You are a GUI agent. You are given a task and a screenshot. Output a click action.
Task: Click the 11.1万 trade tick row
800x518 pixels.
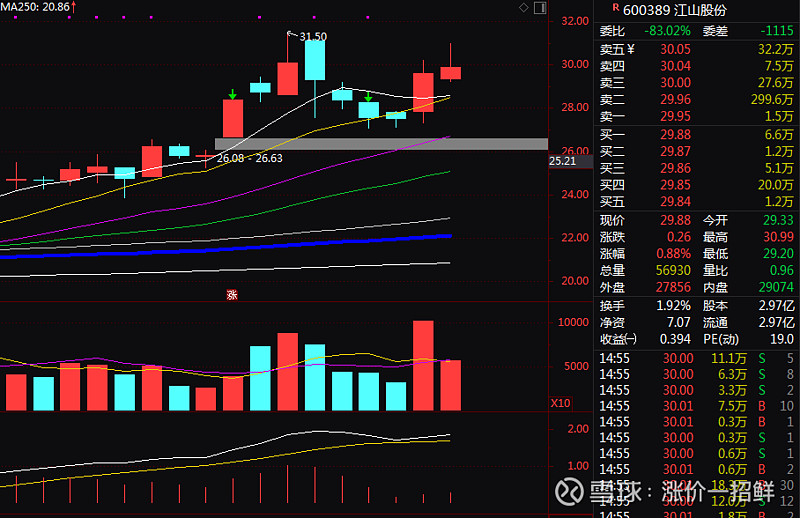(696, 359)
